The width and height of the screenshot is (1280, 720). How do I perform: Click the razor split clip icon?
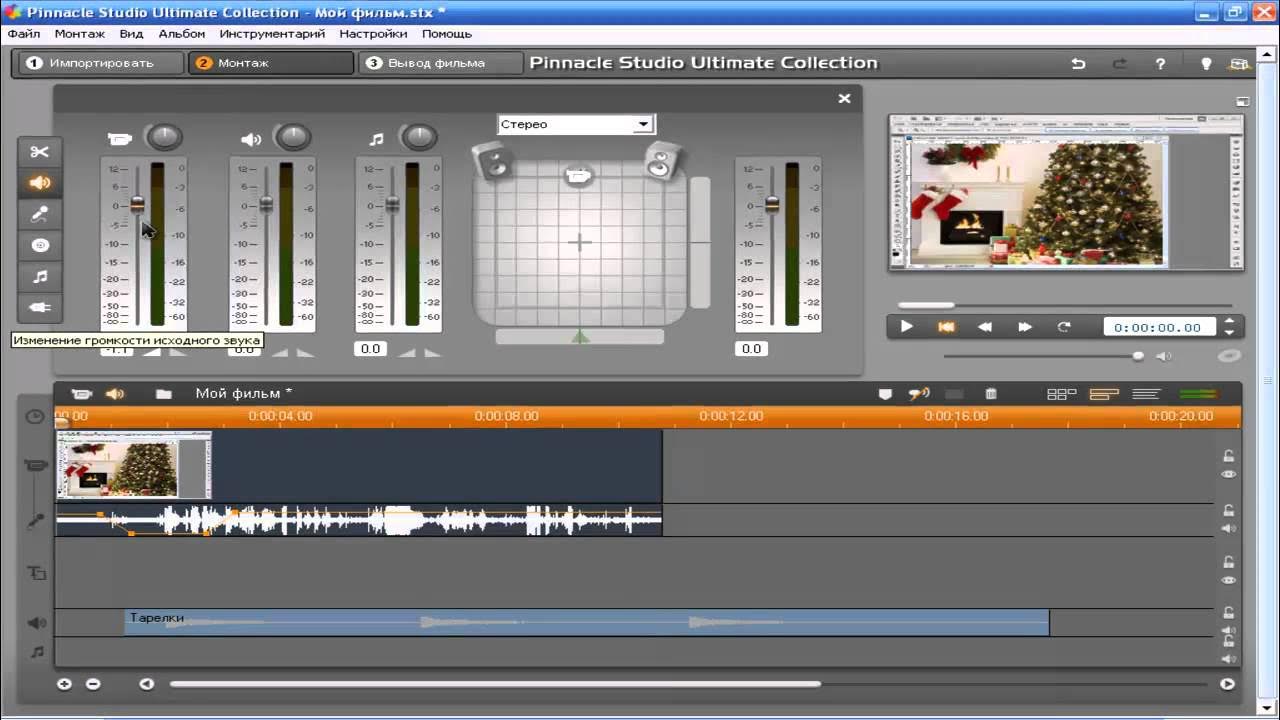click(919, 394)
